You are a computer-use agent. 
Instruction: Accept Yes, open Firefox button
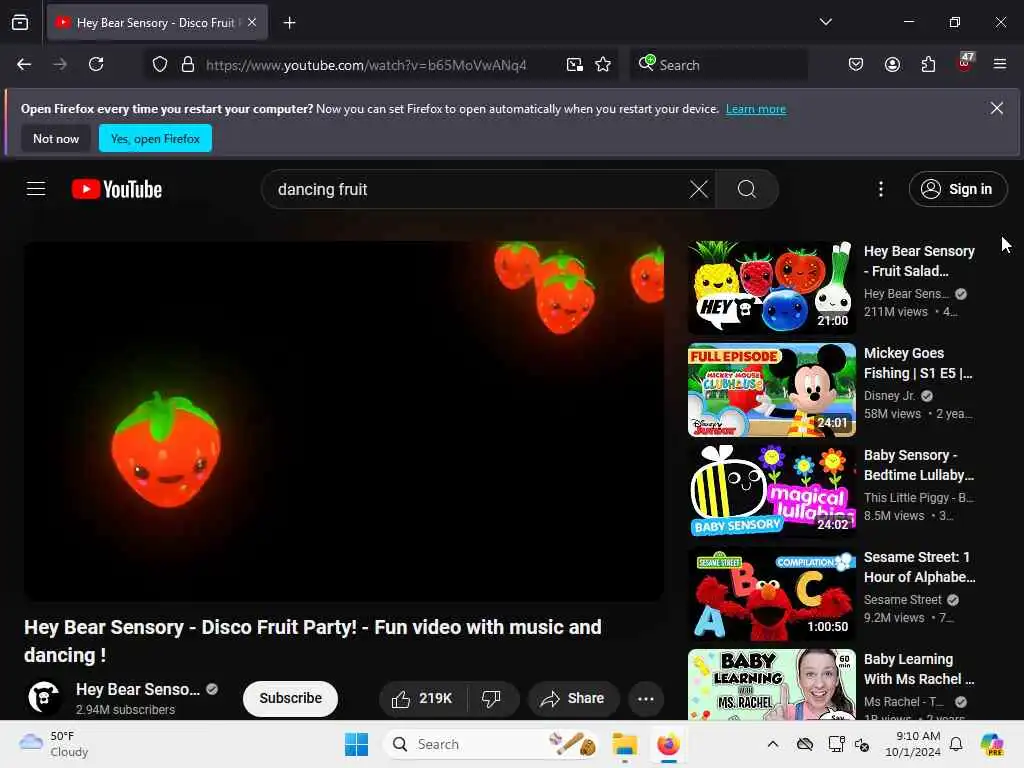pos(155,138)
